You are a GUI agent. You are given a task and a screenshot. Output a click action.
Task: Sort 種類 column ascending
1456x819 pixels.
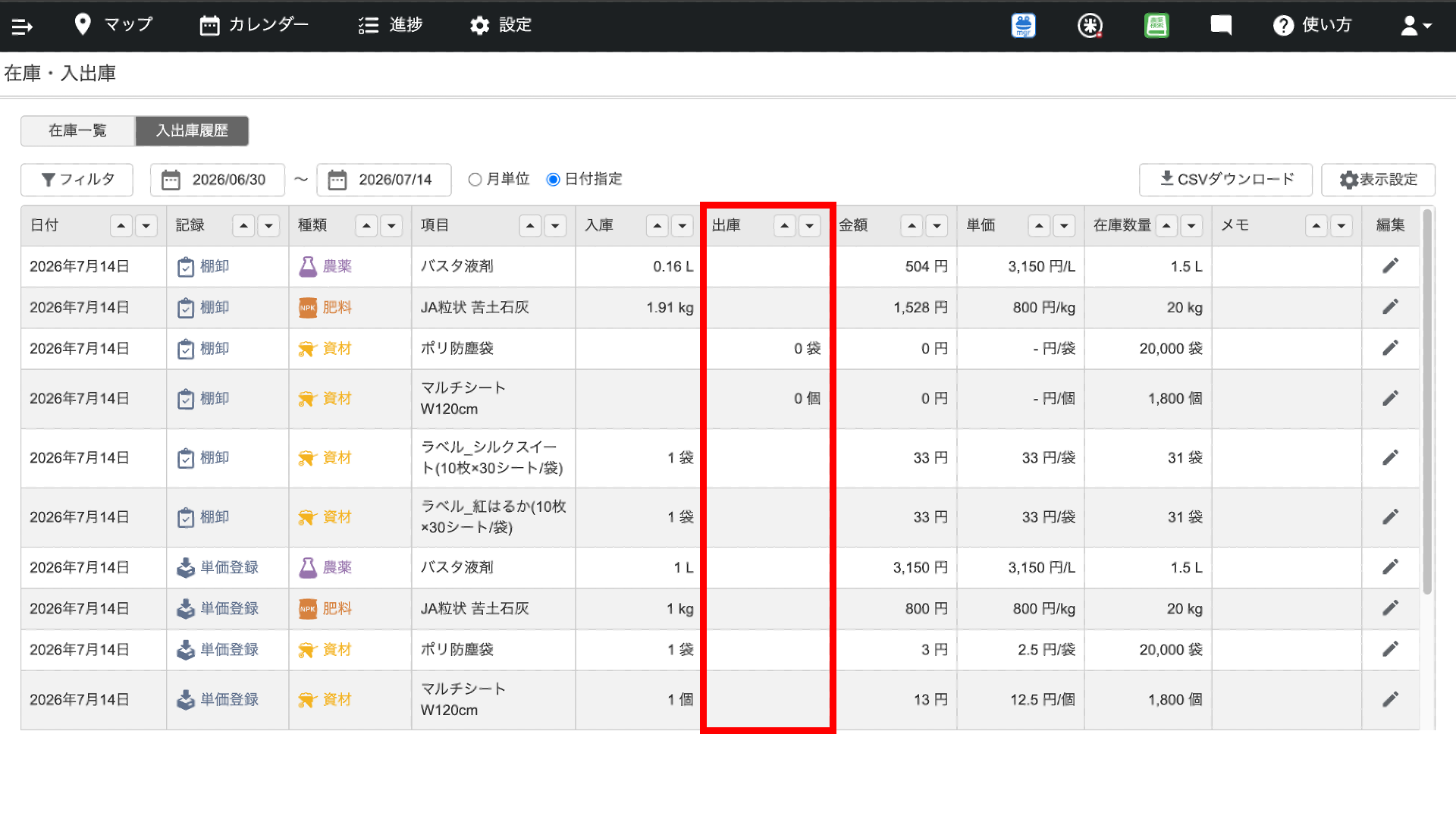pyautogui.click(x=366, y=225)
